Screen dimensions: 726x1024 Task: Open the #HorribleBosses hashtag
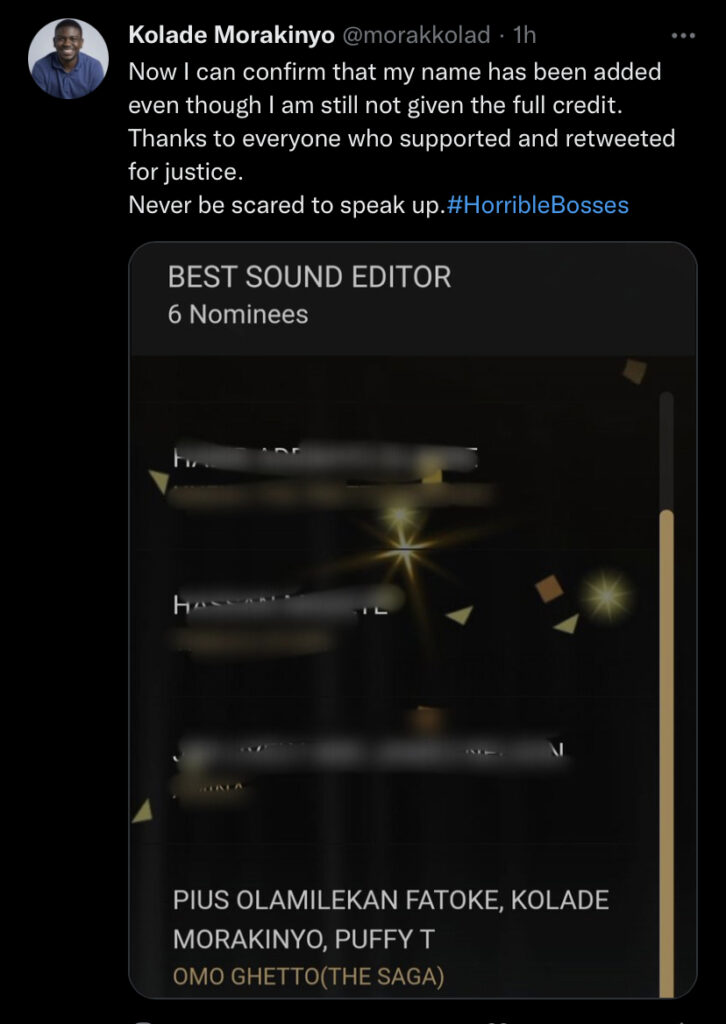(x=539, y=205)
